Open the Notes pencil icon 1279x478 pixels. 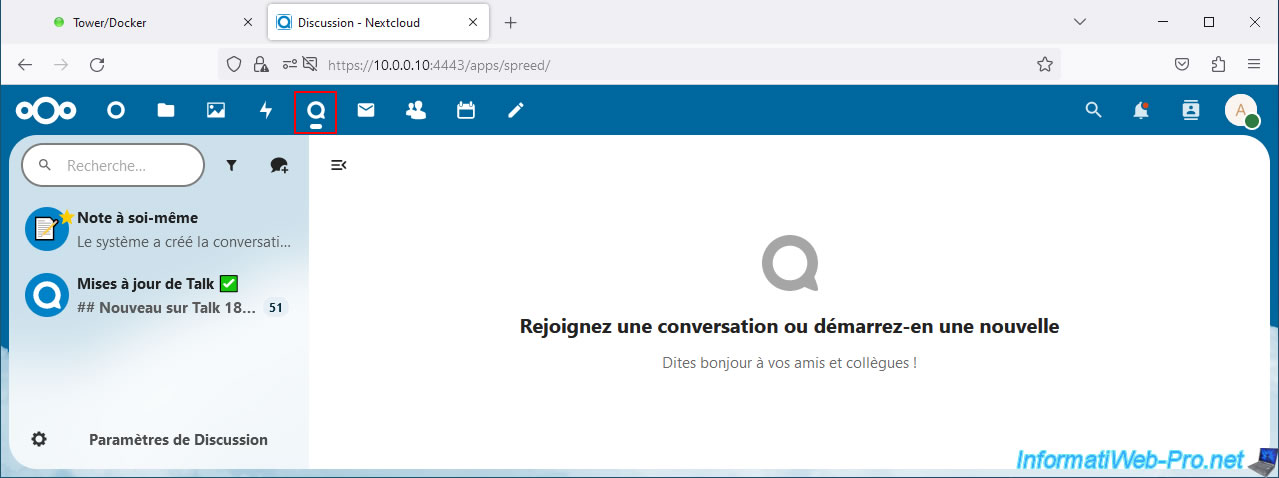pyautogui.click(x=516, y=111)
